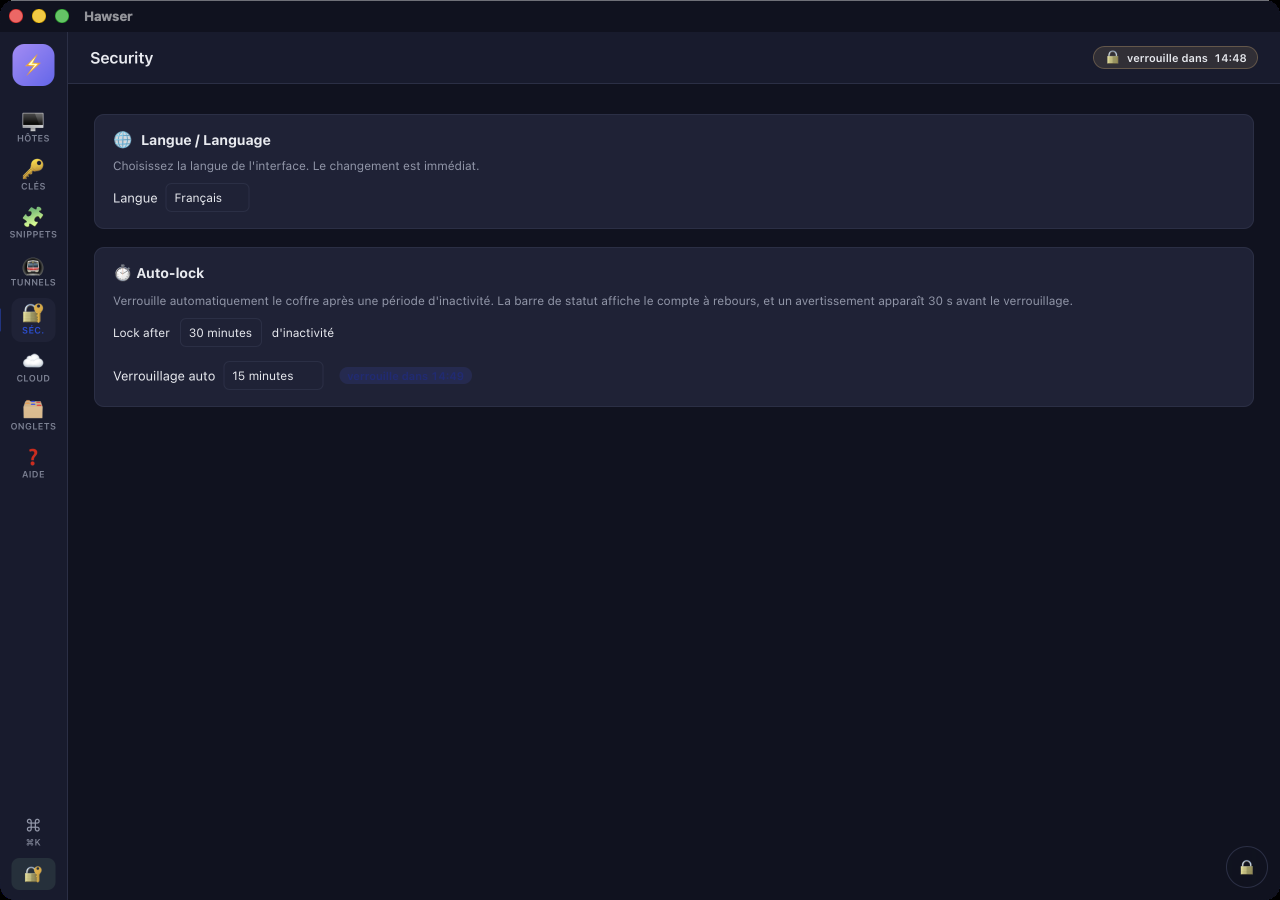Click the 'Security' page title
Viewport: 1280px width, 900px height.
pos(121,58)
